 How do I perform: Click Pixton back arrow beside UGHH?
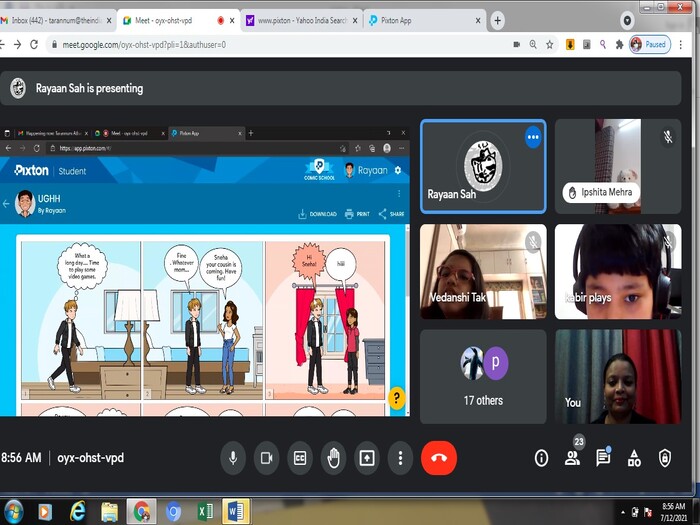6,204
